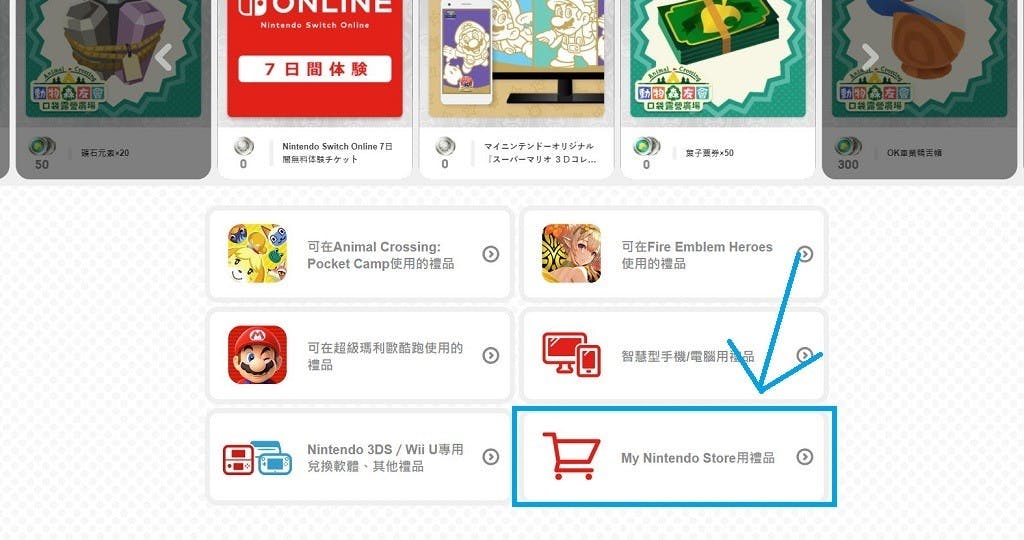Click the Fire Emblem Heroes app icon
Screen dimensions: 1024x540
pyautogui.click(x=571, y=253)
